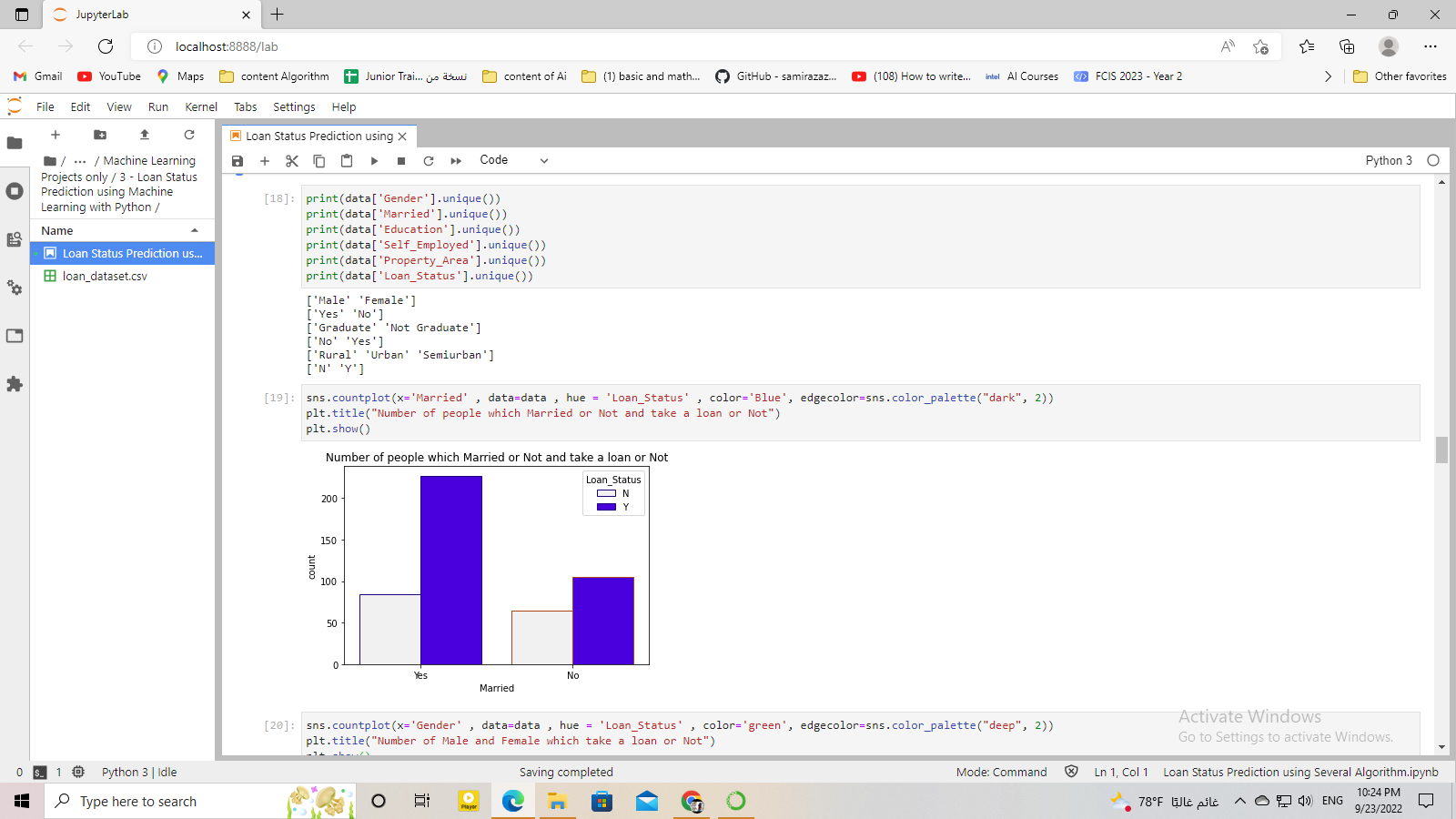Image resolution: width=1456 pixels, height=819 pixels.
Task: Restart the kernel
Action: click(x=429, y=160)
